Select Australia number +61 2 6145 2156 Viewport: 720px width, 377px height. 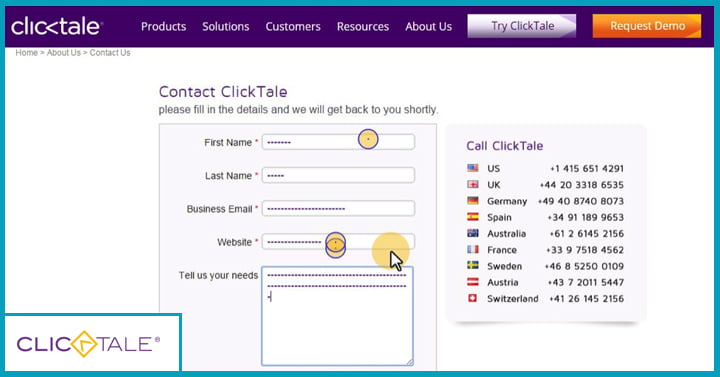[586, 234]
